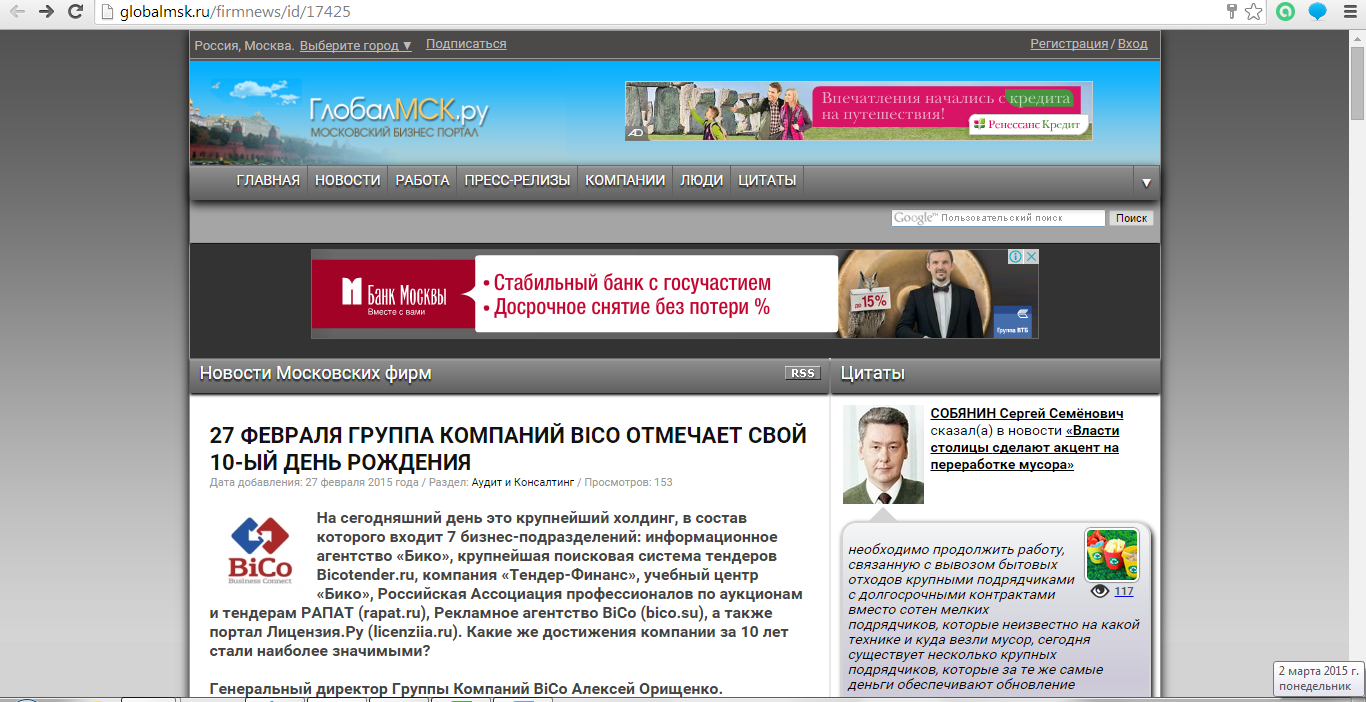Screen dimensions: 1366x702
Task: Click the "Генеральный директор Группы Компаний BiCo" line
Action: pyautogui.click(x=466, y=689)
